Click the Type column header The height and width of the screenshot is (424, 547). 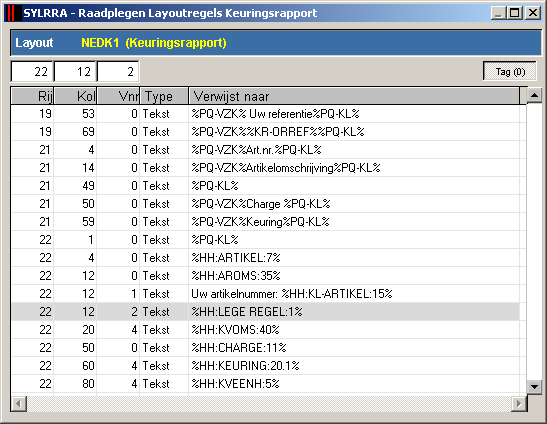coord(164,96)
